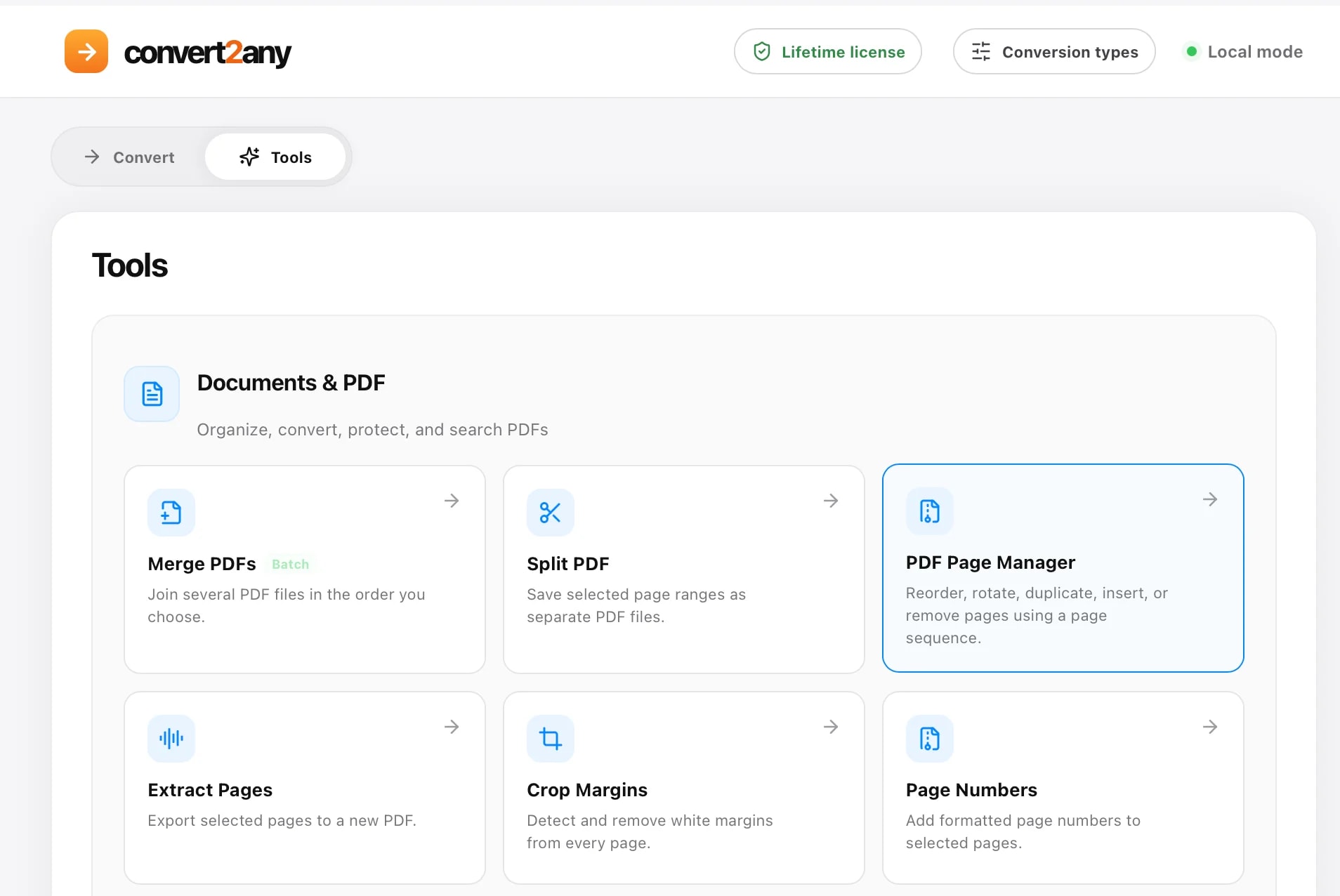This screenshot has height=896, width=1340.
Task: Click 'Detect and remove white margins' description
Action: coord(650,831)
